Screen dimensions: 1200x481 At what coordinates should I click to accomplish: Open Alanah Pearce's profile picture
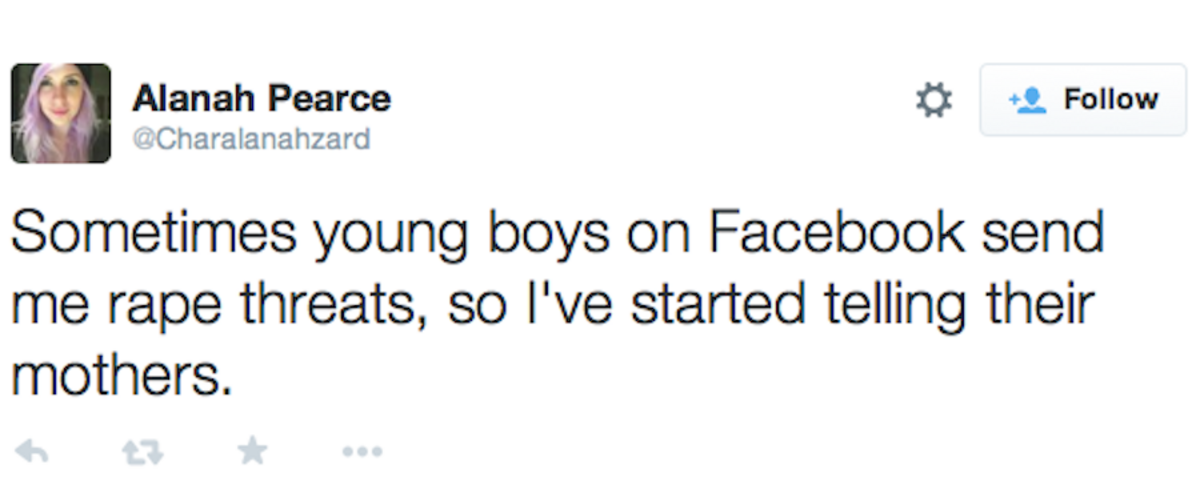(61, 113)
